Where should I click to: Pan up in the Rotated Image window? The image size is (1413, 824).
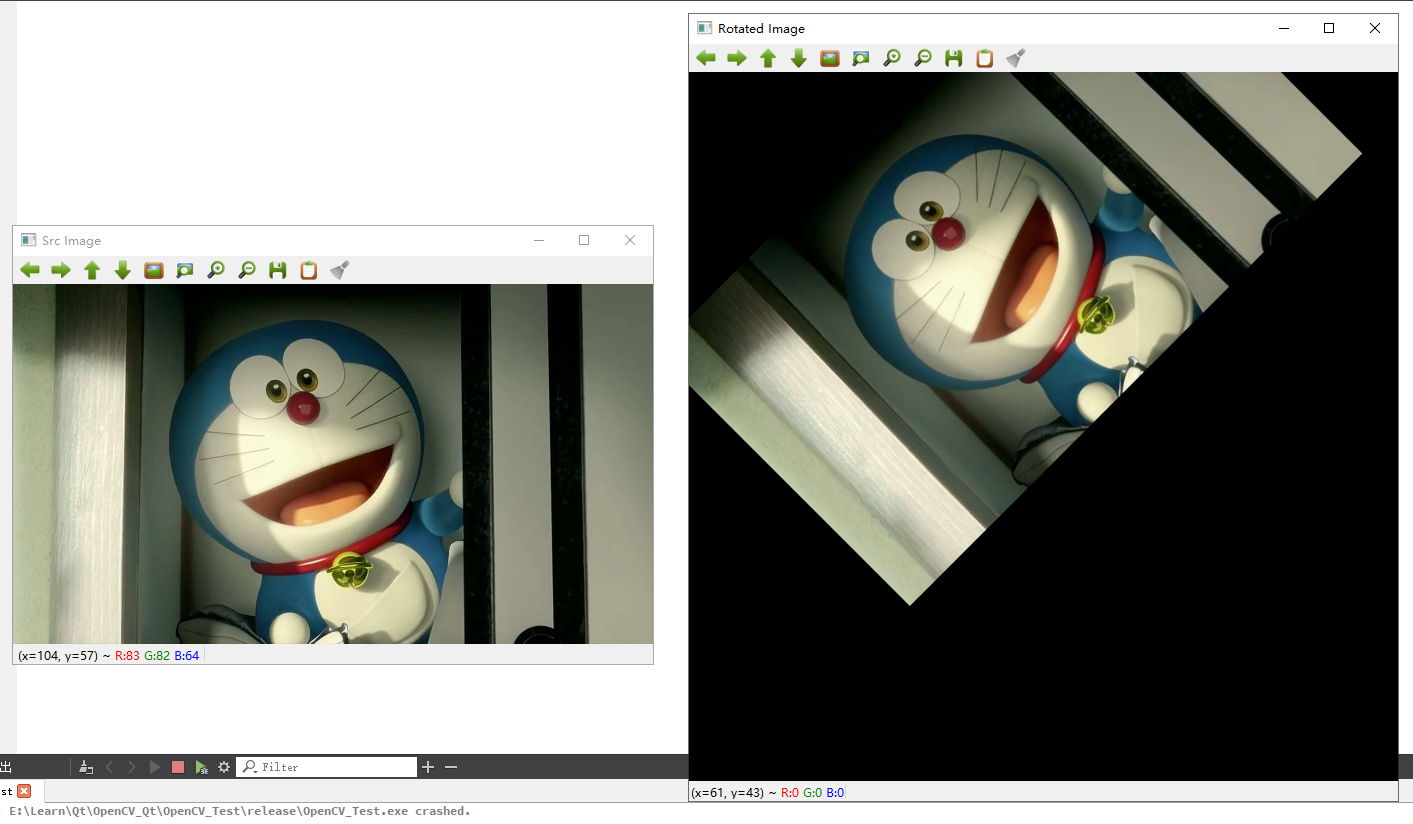768,58
